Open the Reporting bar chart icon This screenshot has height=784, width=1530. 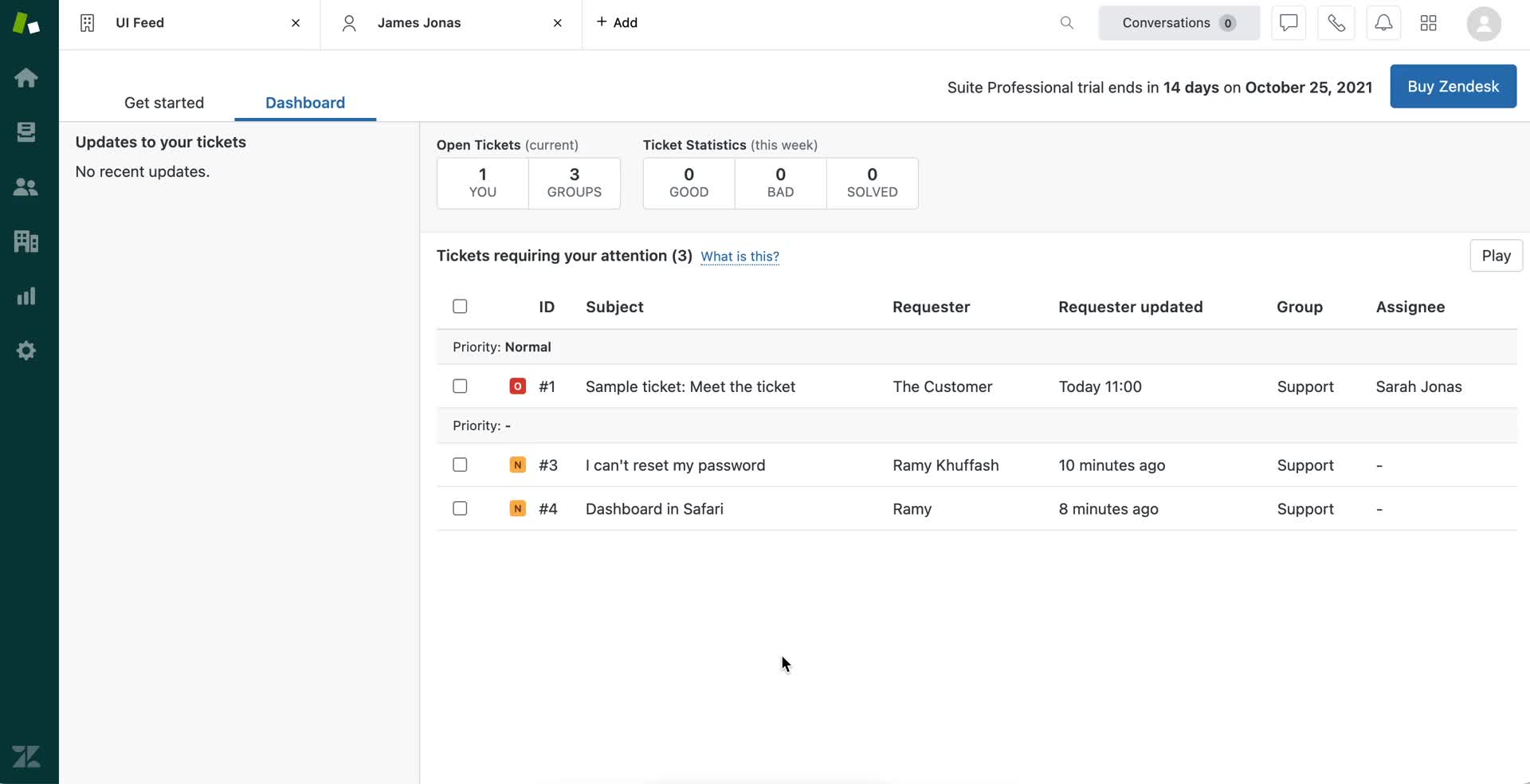pyautogui.click(x=26, y=296)
